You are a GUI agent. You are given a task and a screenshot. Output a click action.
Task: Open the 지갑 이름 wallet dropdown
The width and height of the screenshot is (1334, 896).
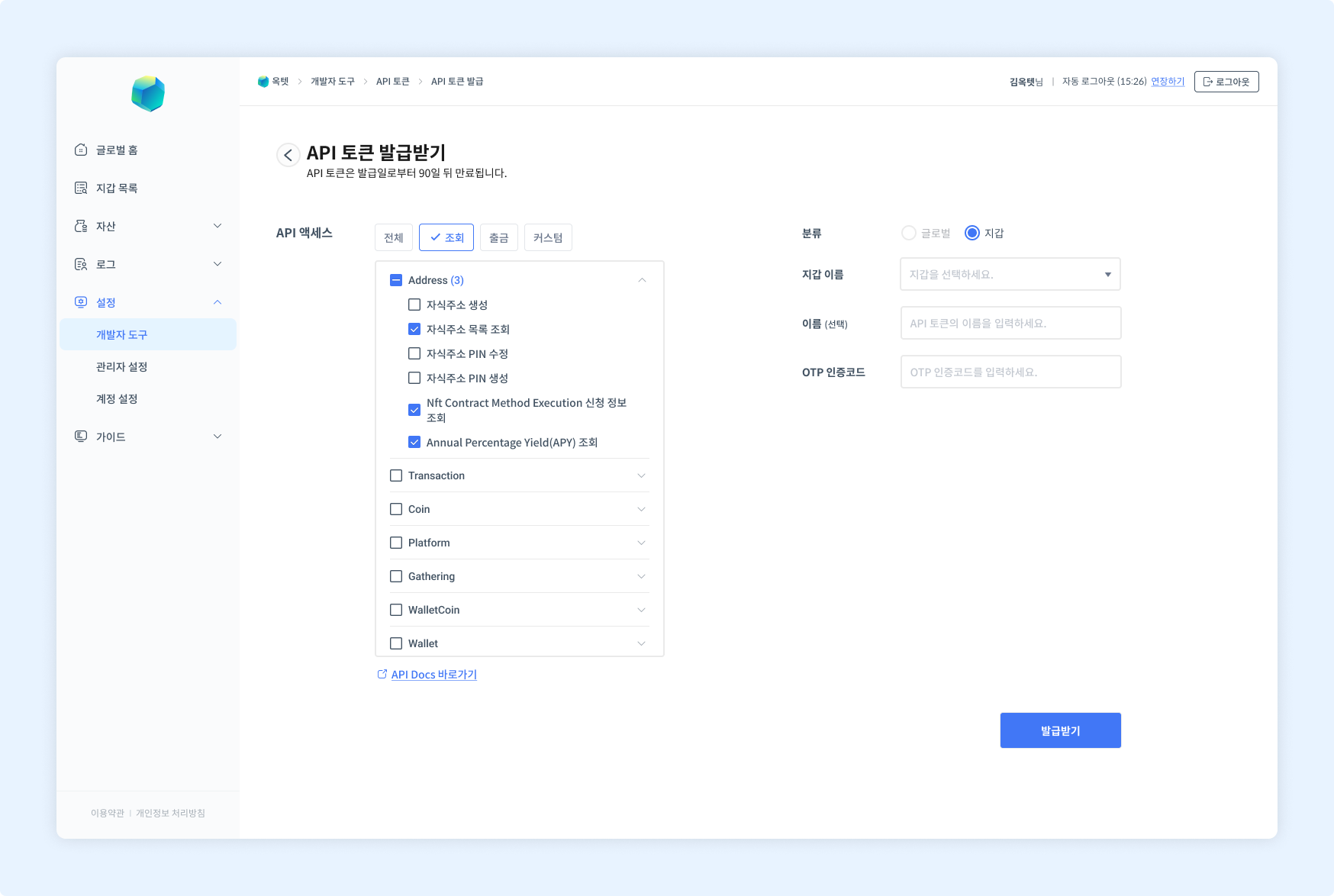point(1010,274)
